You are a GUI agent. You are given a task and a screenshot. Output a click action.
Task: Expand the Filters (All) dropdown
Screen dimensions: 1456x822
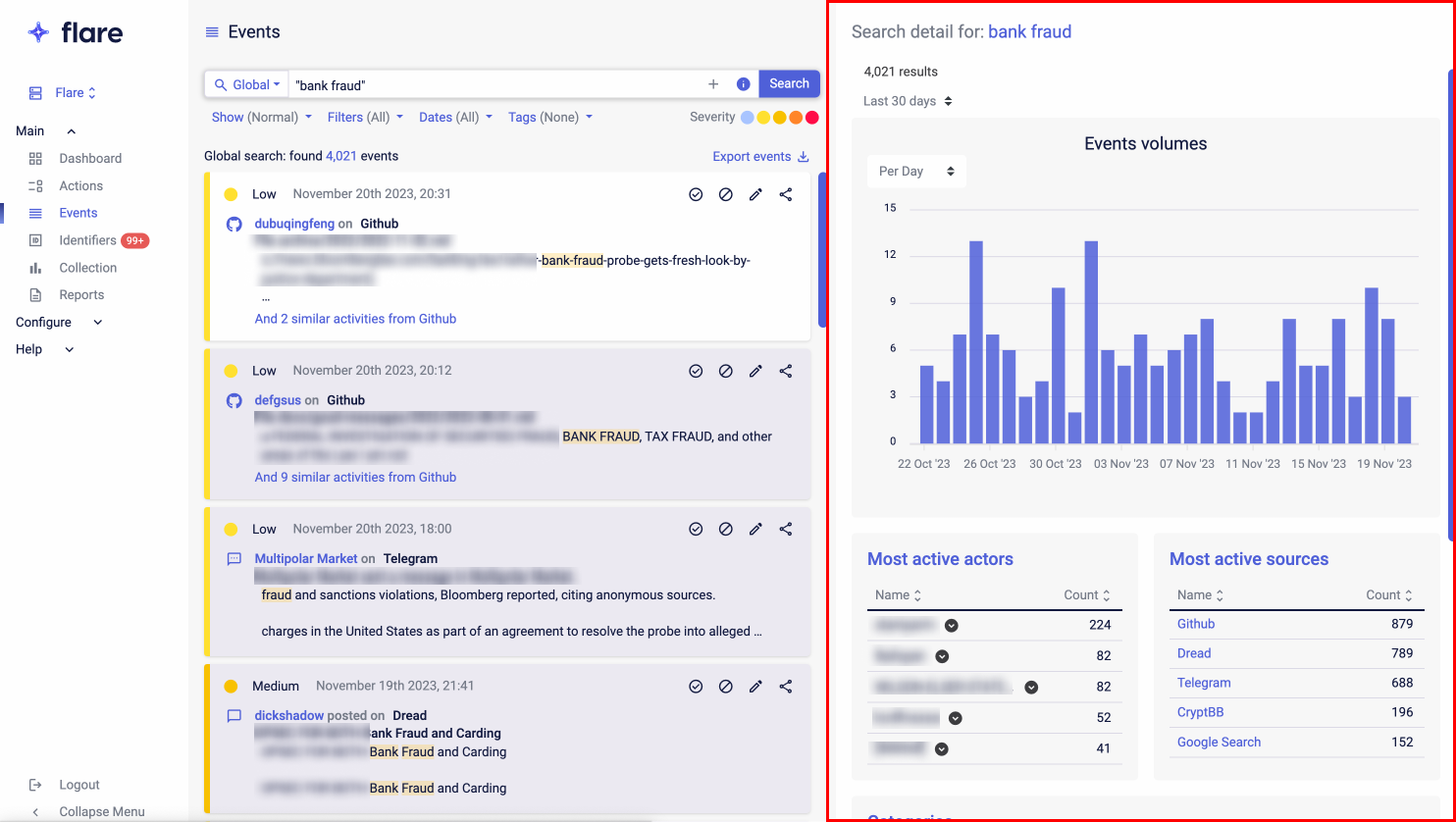(x=365, y=118)
